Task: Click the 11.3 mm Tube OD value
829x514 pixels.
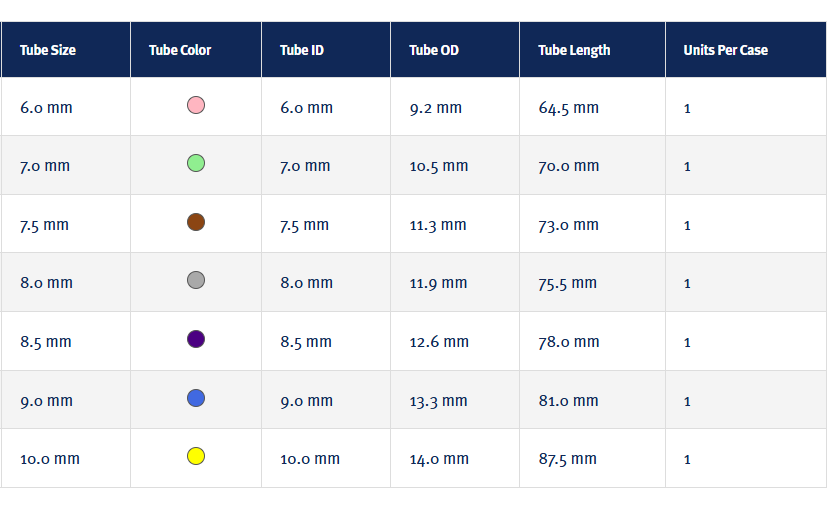Action: (x=438, y=225)
